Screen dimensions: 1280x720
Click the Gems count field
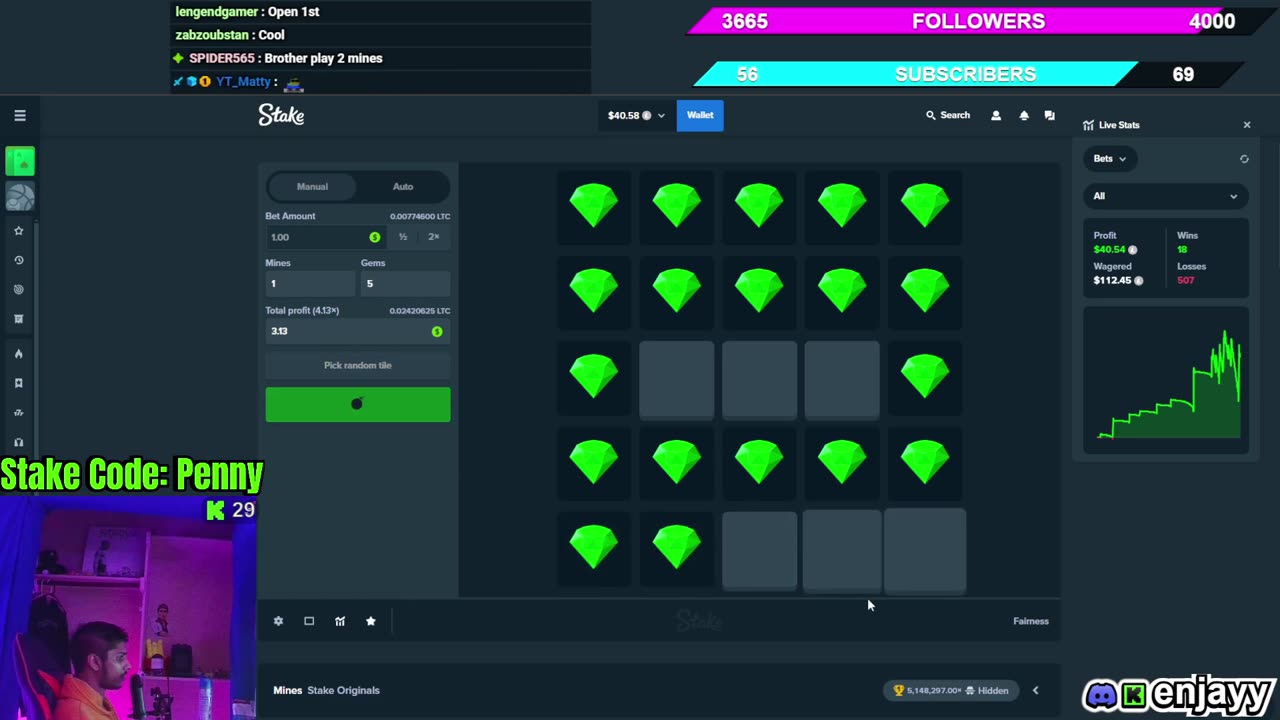click(x=405, y=283)
